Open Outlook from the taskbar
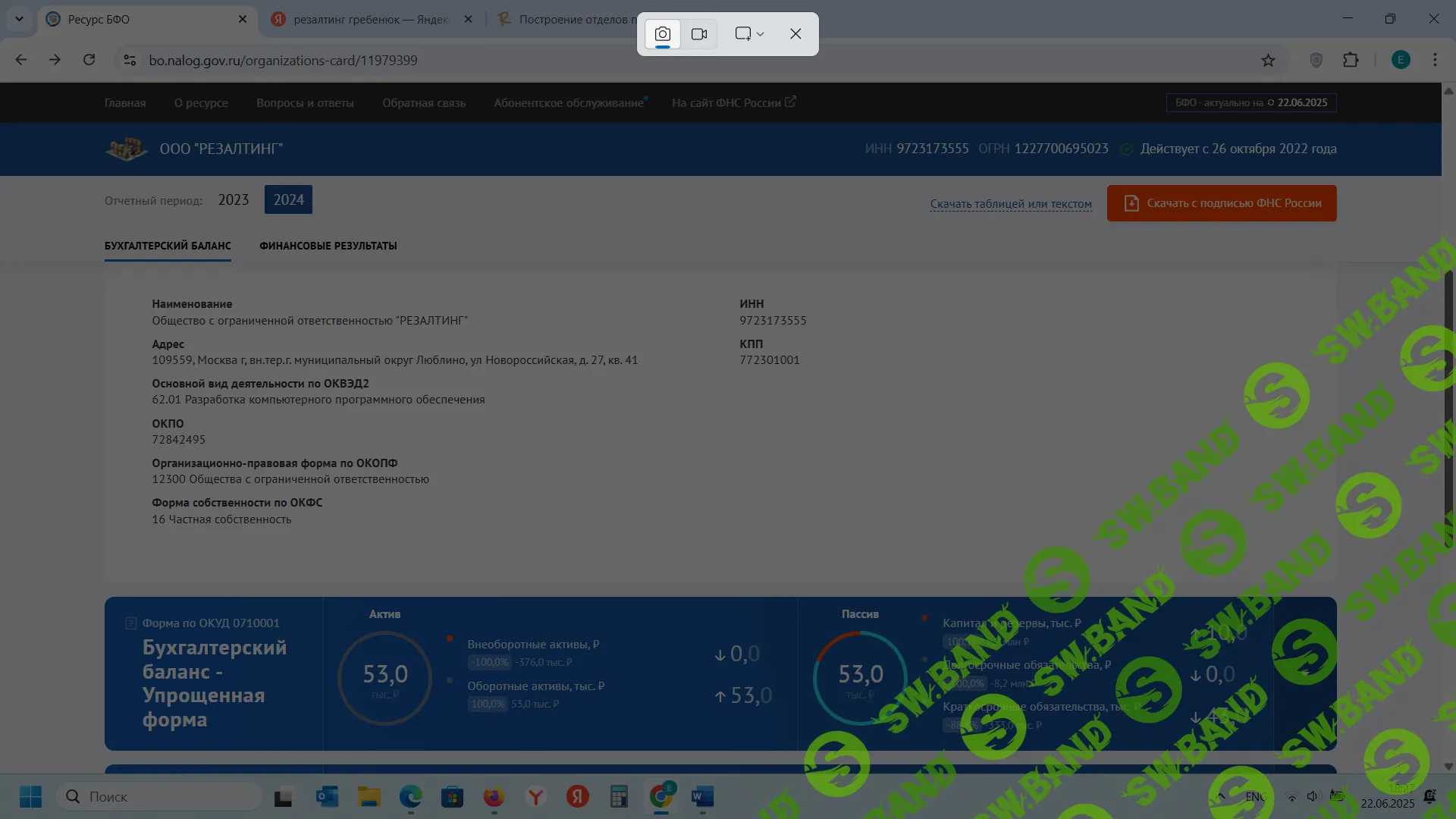 tap(327, 796)
